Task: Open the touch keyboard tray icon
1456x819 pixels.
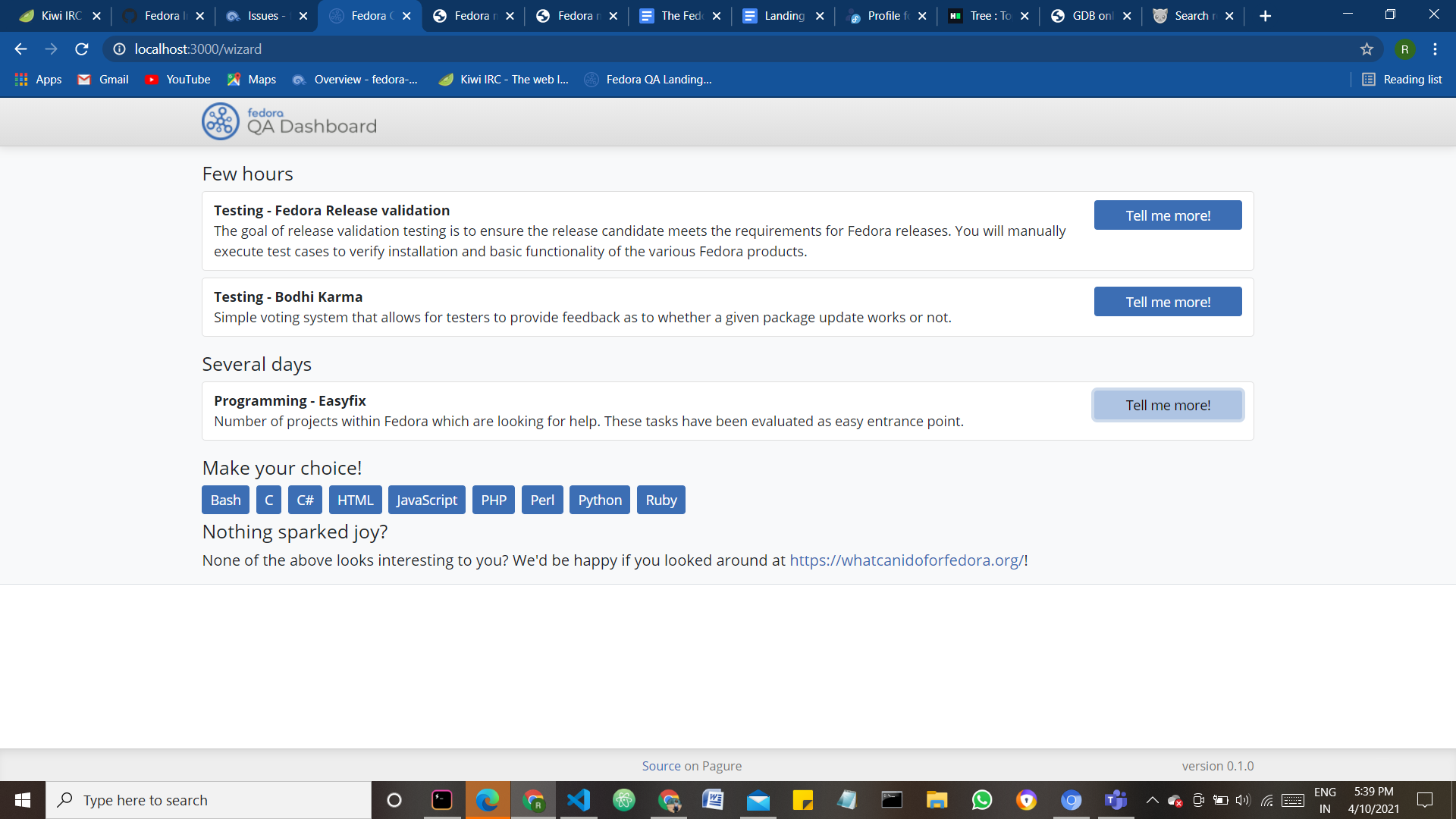Action: [1293, 800]
